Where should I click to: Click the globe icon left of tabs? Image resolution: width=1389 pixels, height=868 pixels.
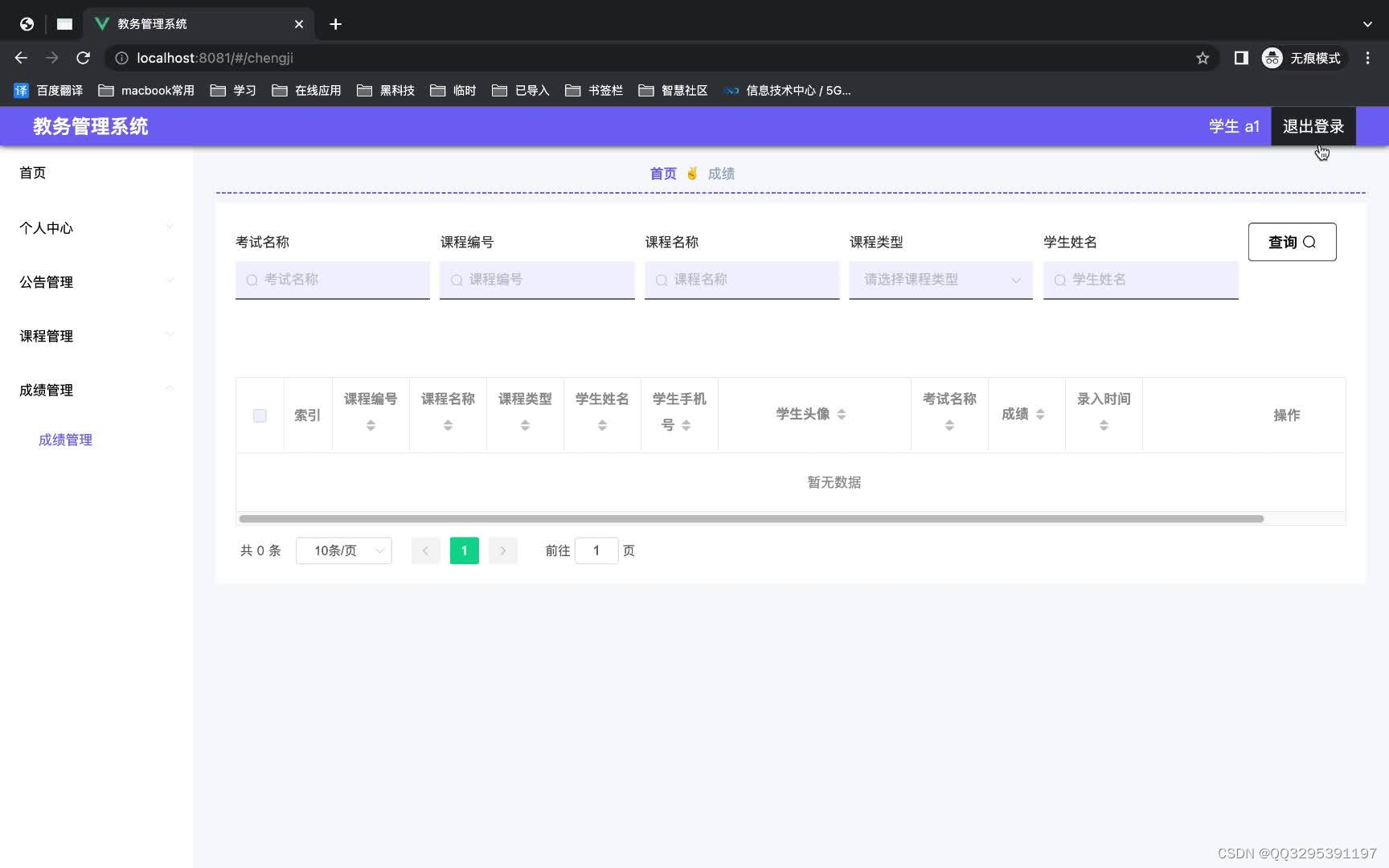27,24
